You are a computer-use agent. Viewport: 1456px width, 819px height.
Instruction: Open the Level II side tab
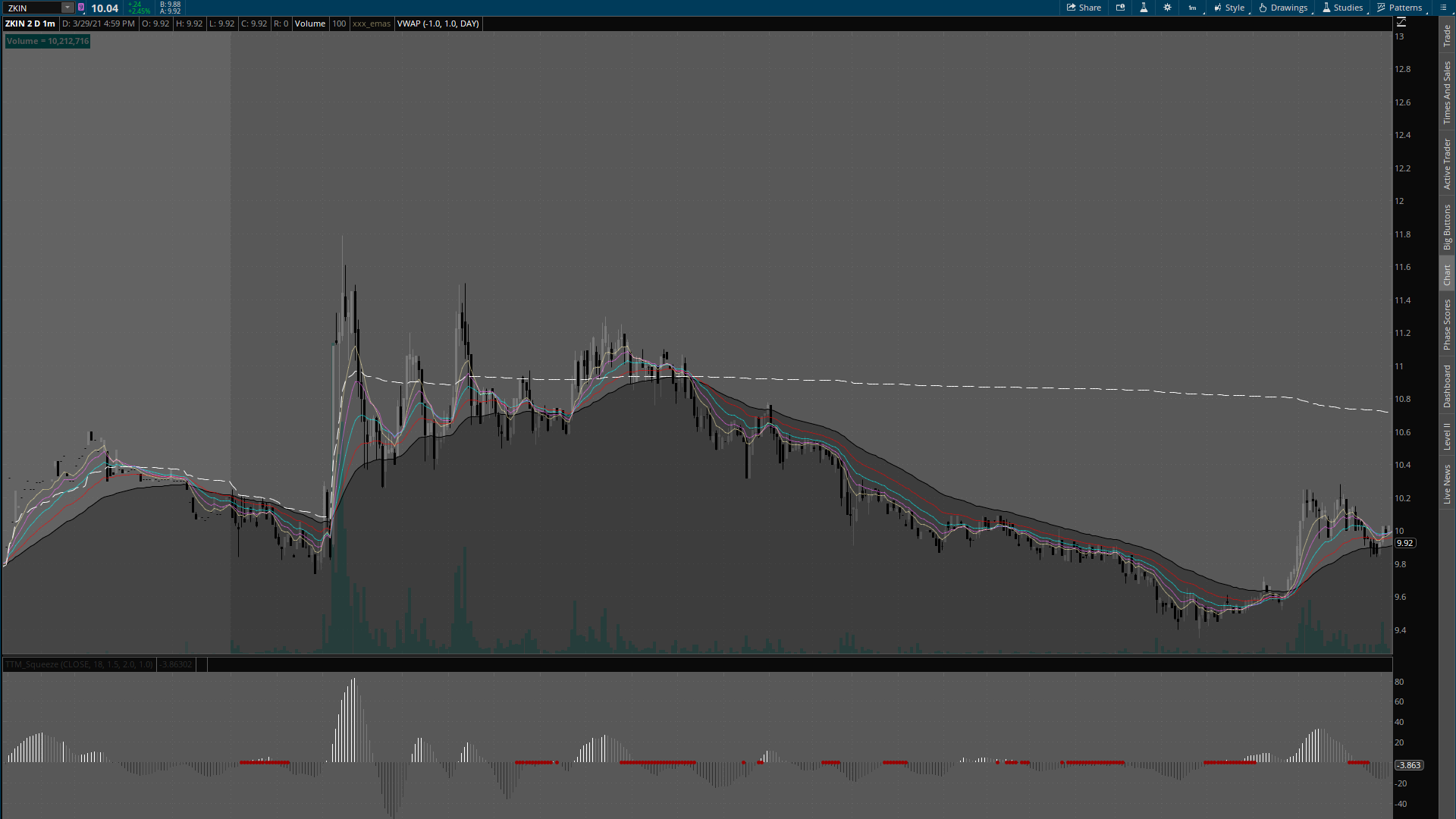click(1447, 436)
